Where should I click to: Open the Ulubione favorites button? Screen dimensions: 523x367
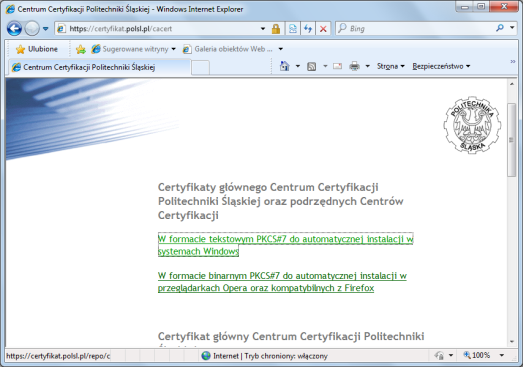pyautogui.click(x=37, y=49)
